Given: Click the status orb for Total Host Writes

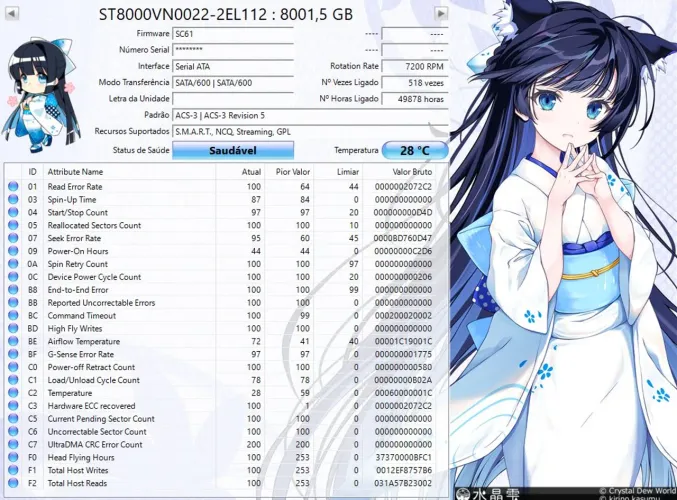Looking at the screenshot, I should [x=13, y=470].
